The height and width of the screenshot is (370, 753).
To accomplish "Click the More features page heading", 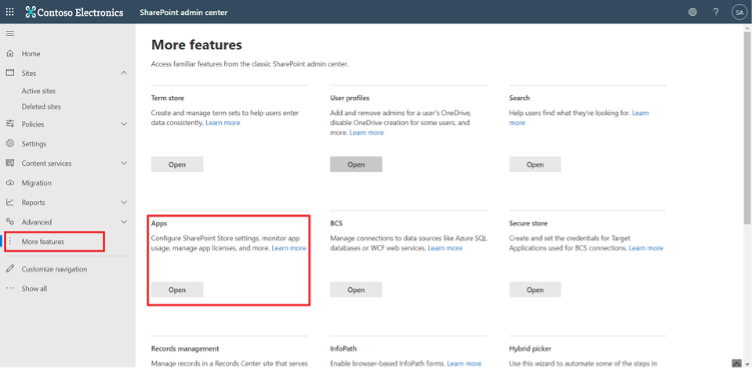I will 197,45.
